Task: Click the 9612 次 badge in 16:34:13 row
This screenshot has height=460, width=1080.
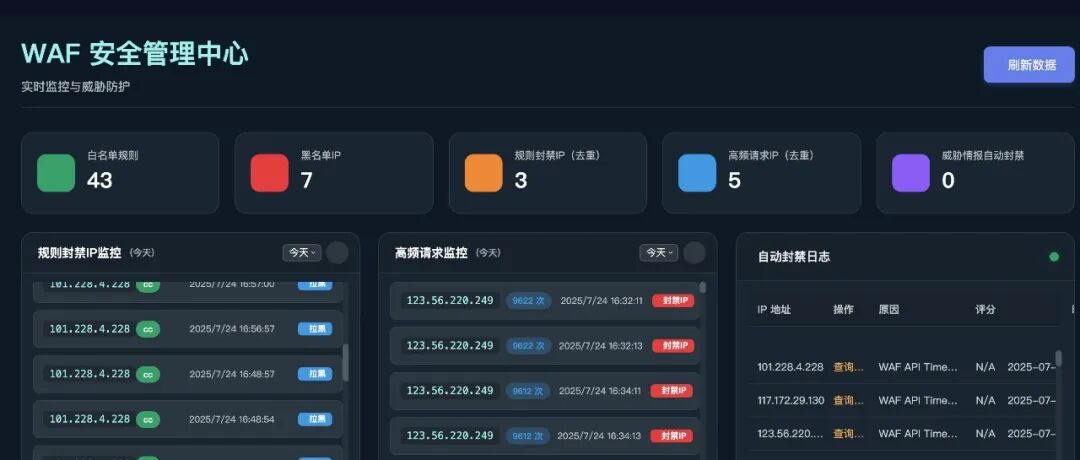Action: pos(528,436)
